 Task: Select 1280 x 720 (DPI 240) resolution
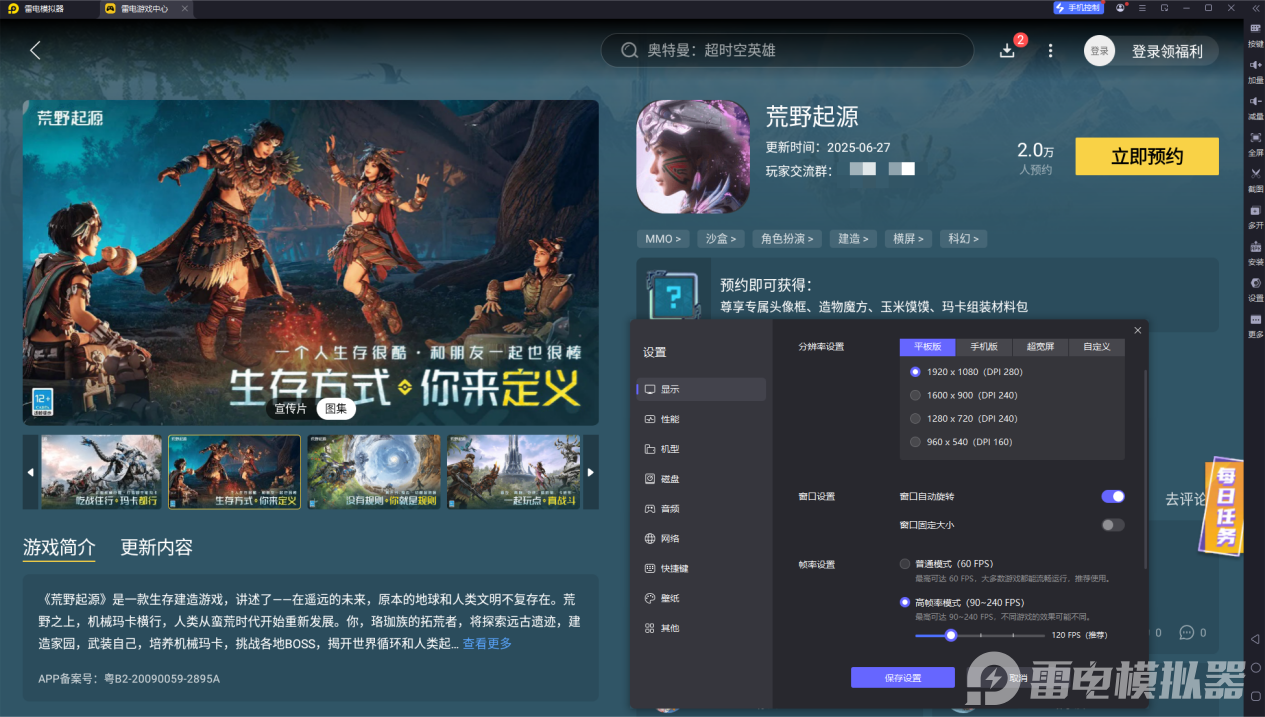click(964, 418)
